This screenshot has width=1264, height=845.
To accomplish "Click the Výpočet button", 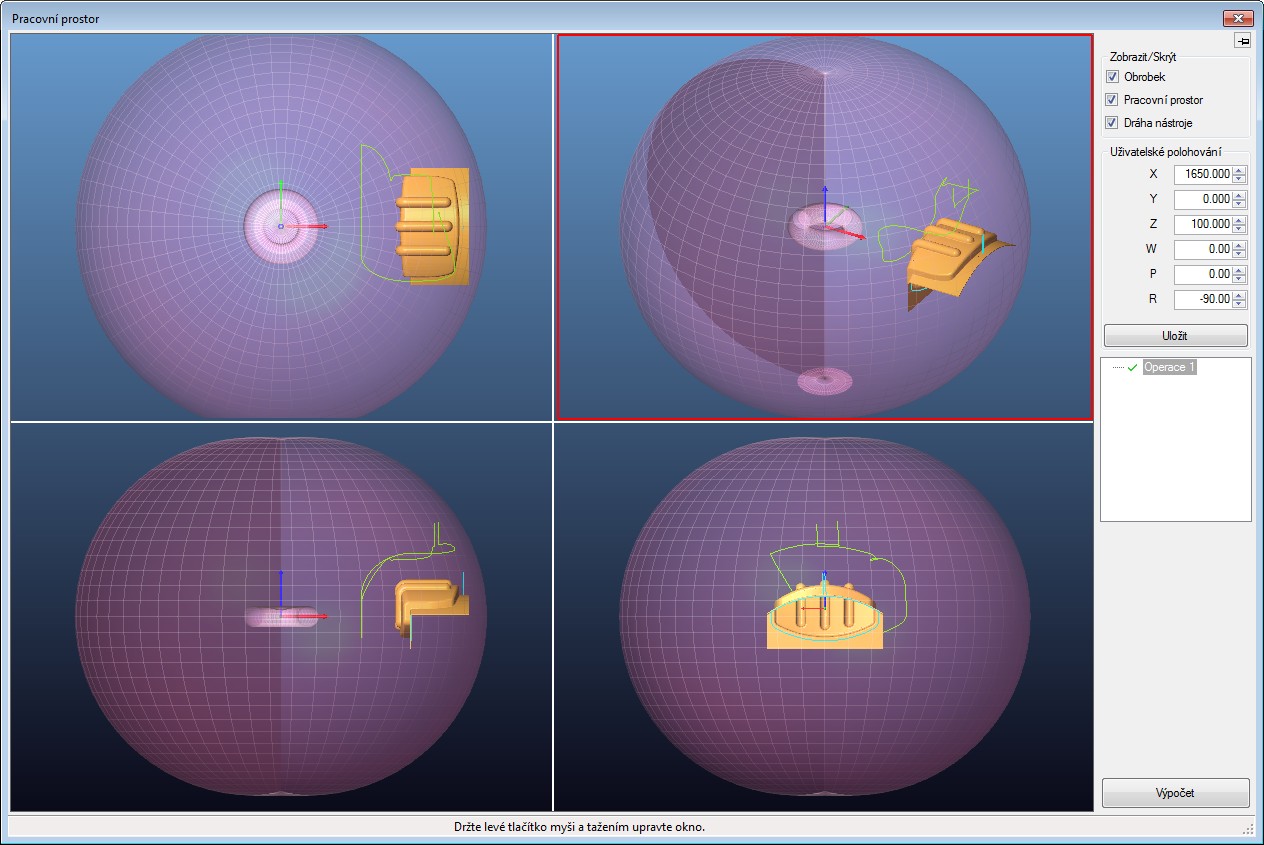I will tap(1175, 793).
